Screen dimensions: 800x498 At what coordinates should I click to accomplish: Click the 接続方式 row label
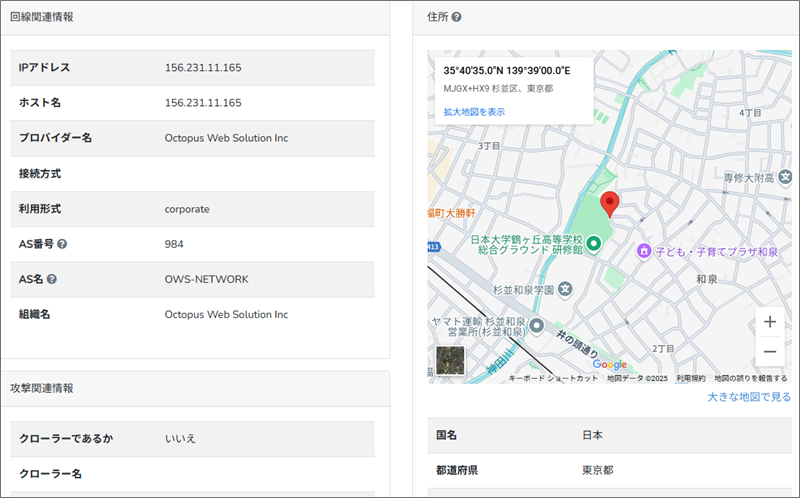(x=40, y=173)
